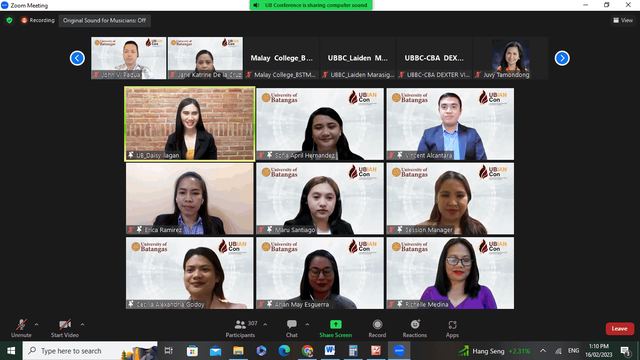Open Task View on the taskbar
The height and width of the screenshot is (360, 640).
point(169,351)
